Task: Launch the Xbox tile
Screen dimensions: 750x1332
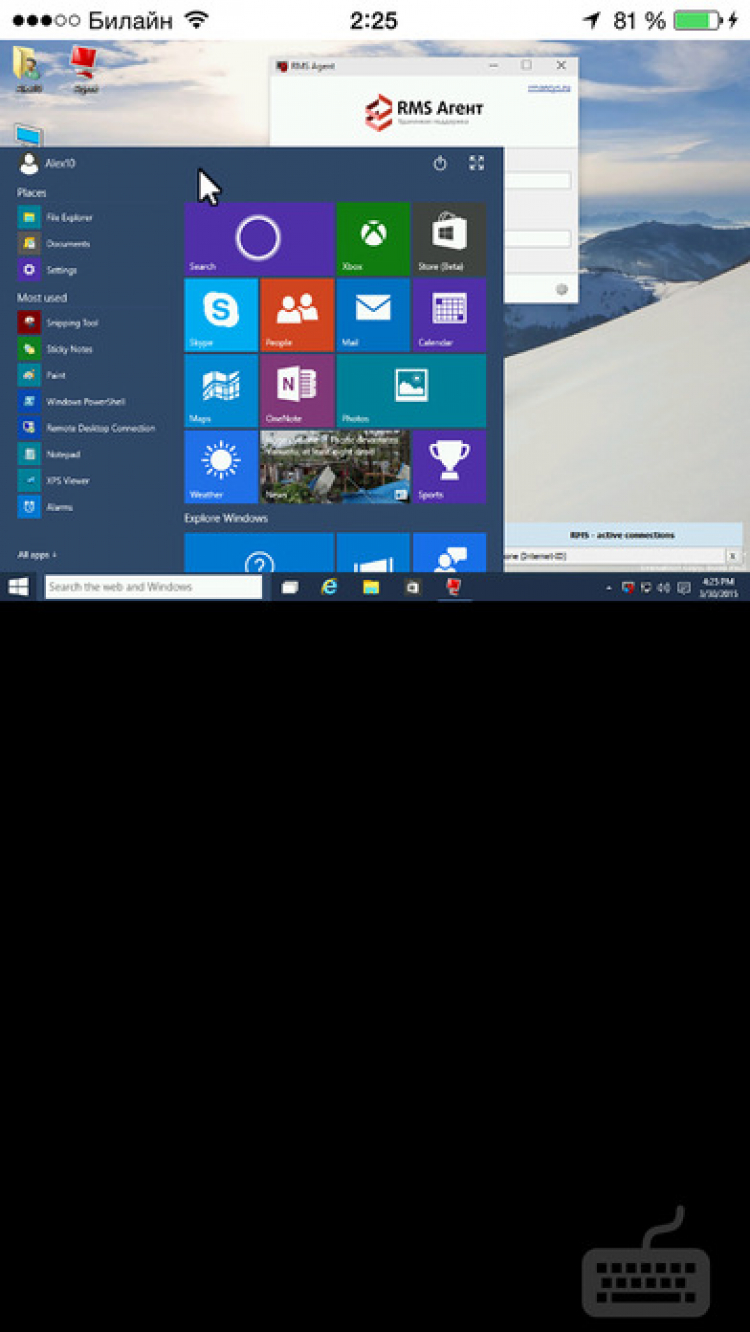Action: pos(373,239)
